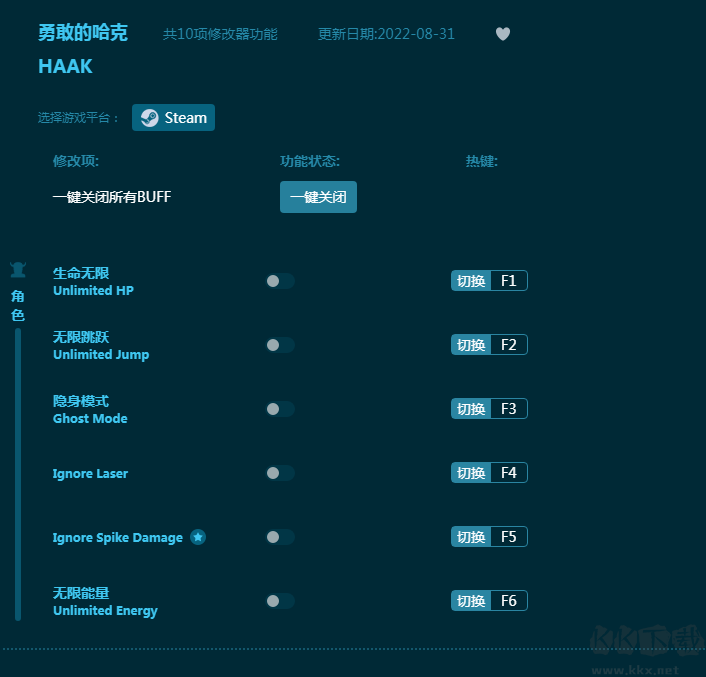Click the 生命无限 label
This screenshot has height=677, width=706.
(x=81, y=273)
